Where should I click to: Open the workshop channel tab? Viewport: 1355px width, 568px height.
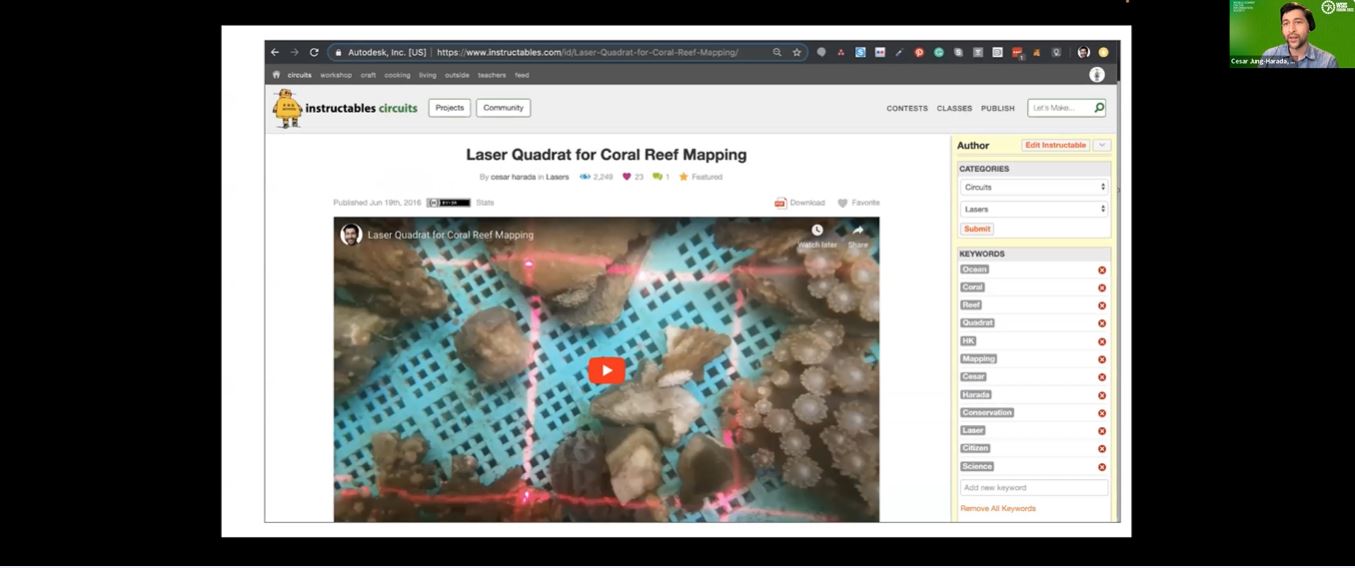click(336, 75)
